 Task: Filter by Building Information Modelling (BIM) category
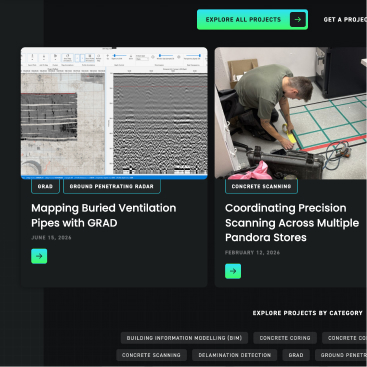(184, 338)
